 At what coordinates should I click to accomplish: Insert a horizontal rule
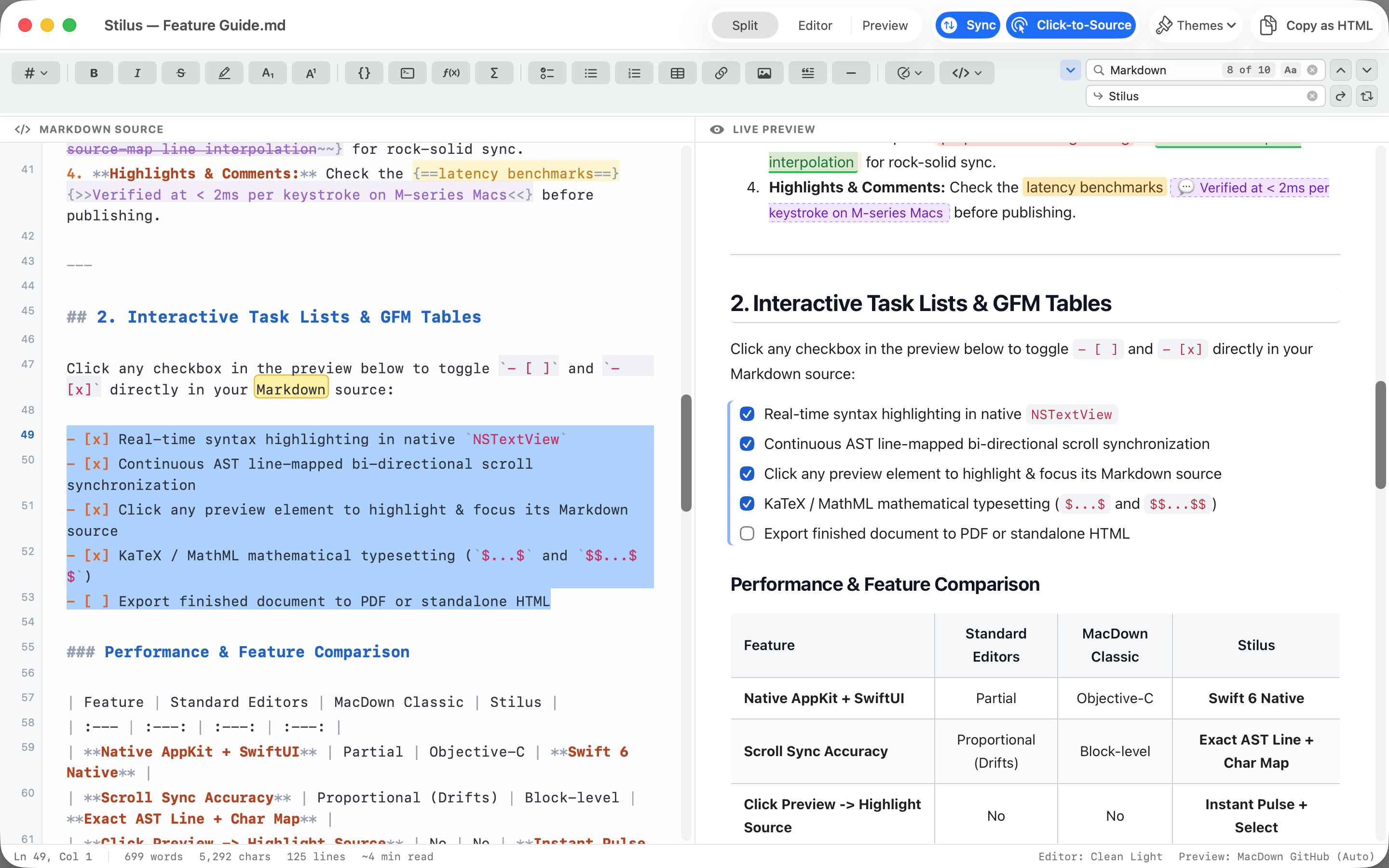point(851,73)
